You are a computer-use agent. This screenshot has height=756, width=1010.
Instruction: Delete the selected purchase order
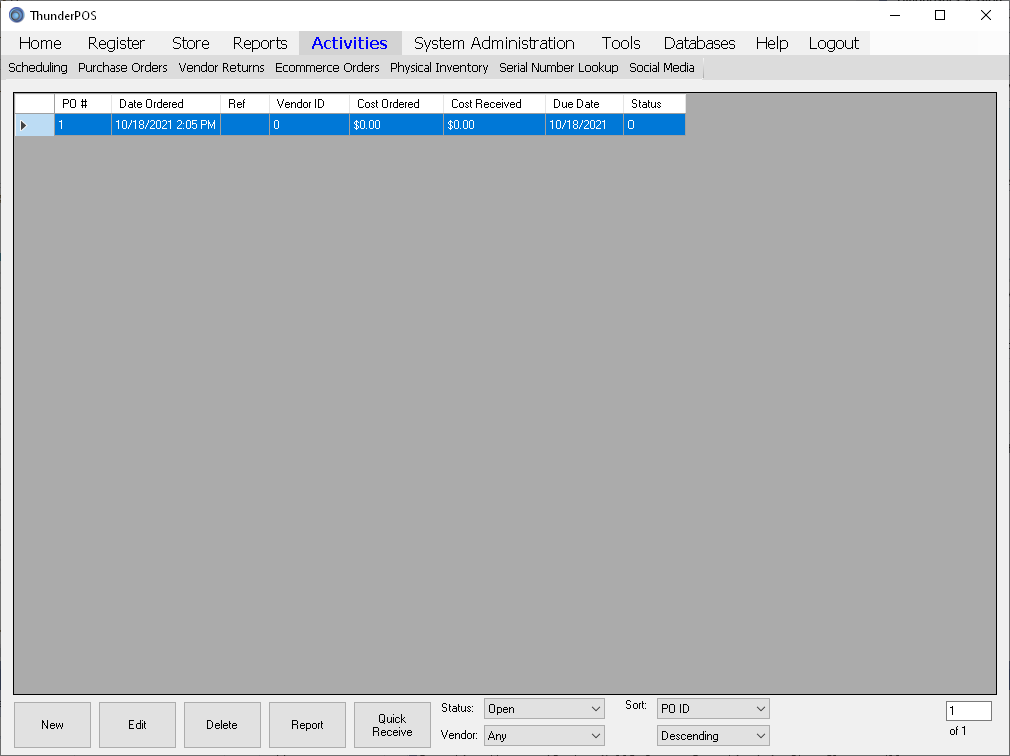coord(222,725)
